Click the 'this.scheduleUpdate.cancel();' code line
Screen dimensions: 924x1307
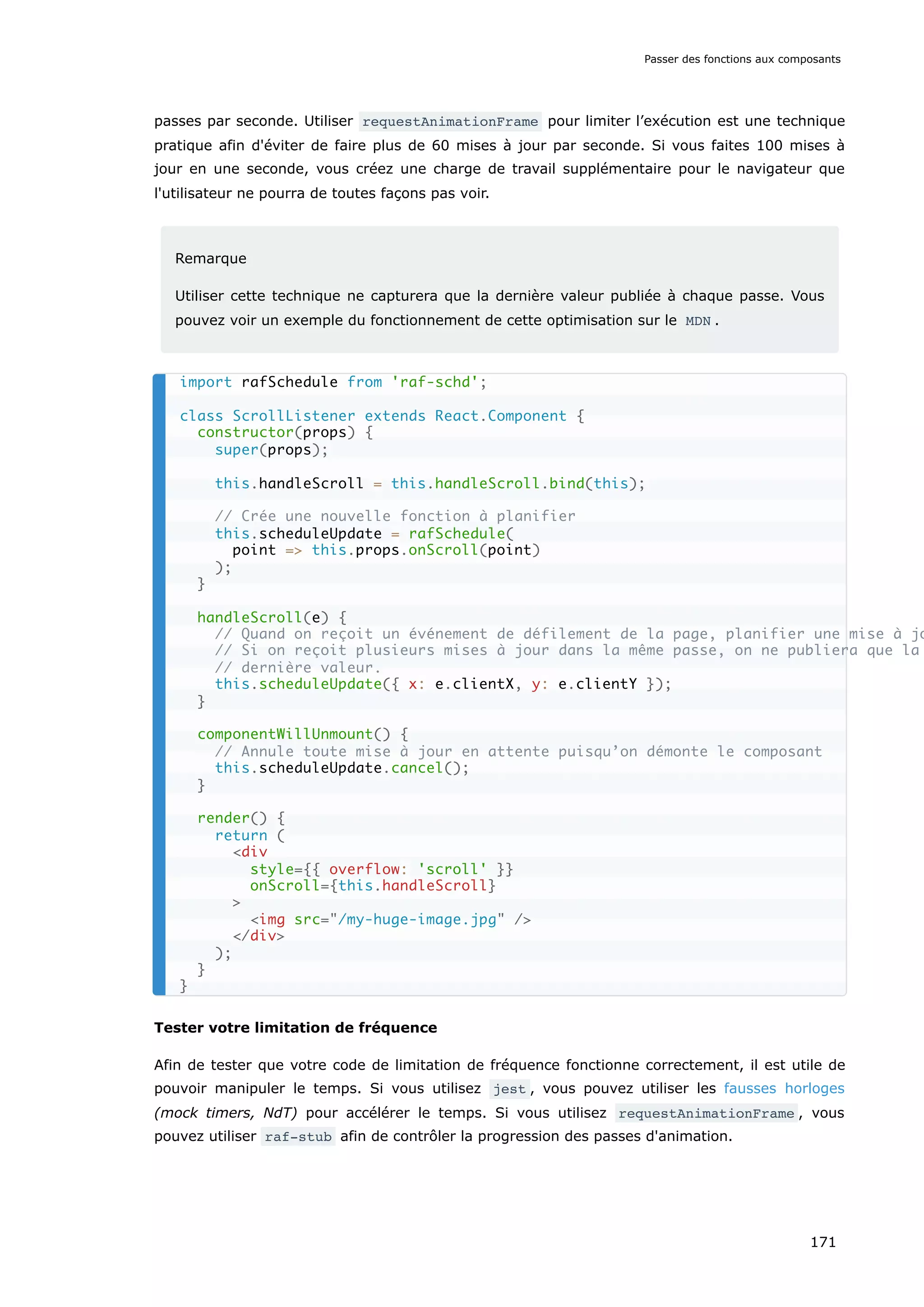(x=342, y=768)
